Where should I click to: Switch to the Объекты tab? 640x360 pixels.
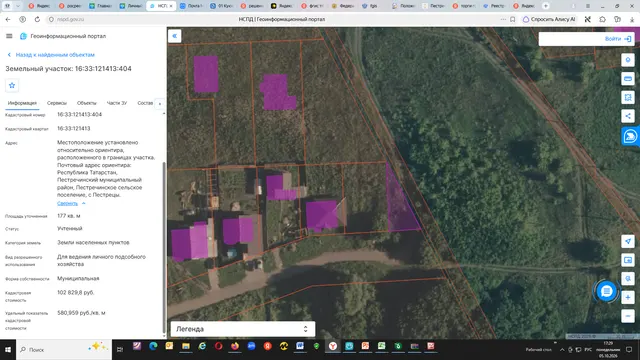click(x=87, y=103)
